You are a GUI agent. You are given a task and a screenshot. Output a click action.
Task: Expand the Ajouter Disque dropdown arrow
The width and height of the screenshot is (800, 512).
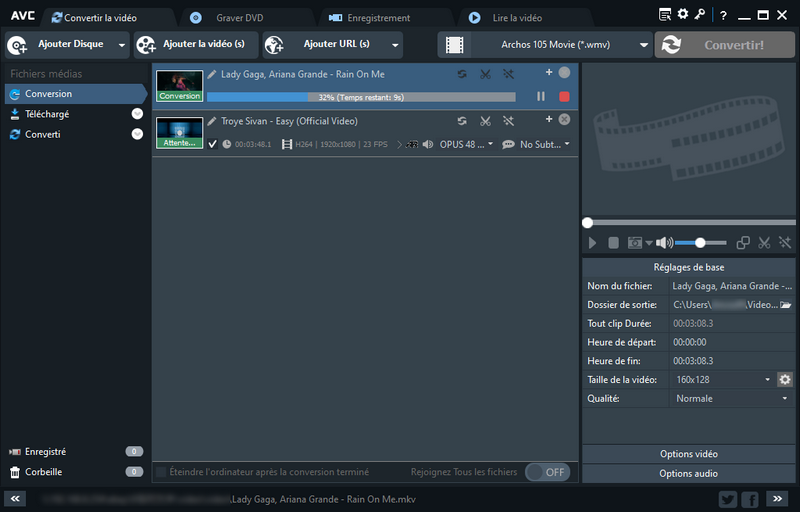[121, 45]
